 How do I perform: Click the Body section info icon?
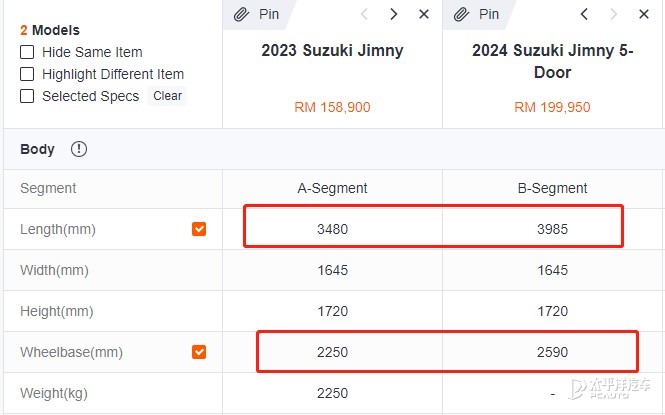[x=79, y=149]
